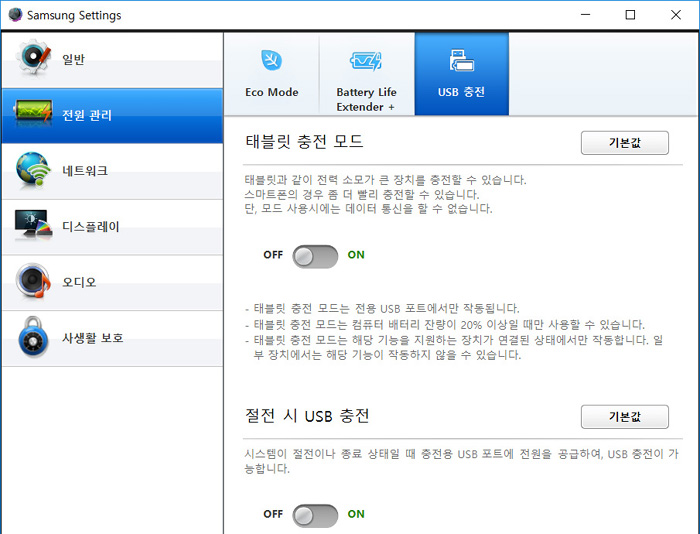Minimize the Samsung Settings window
The image size is (700, 534).
coord(584,15)
